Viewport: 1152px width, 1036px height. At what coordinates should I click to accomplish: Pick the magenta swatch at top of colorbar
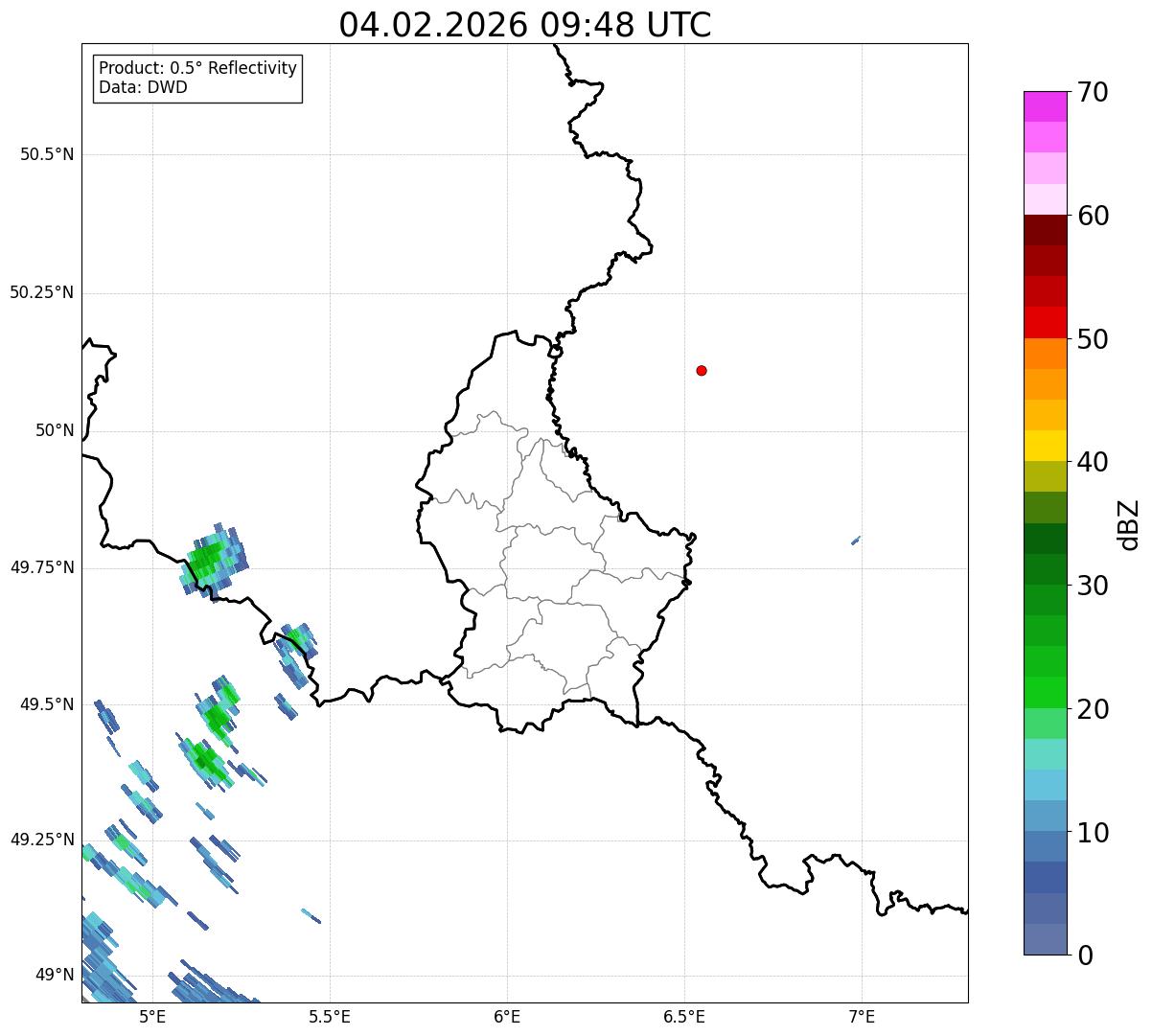(1046, 106)
